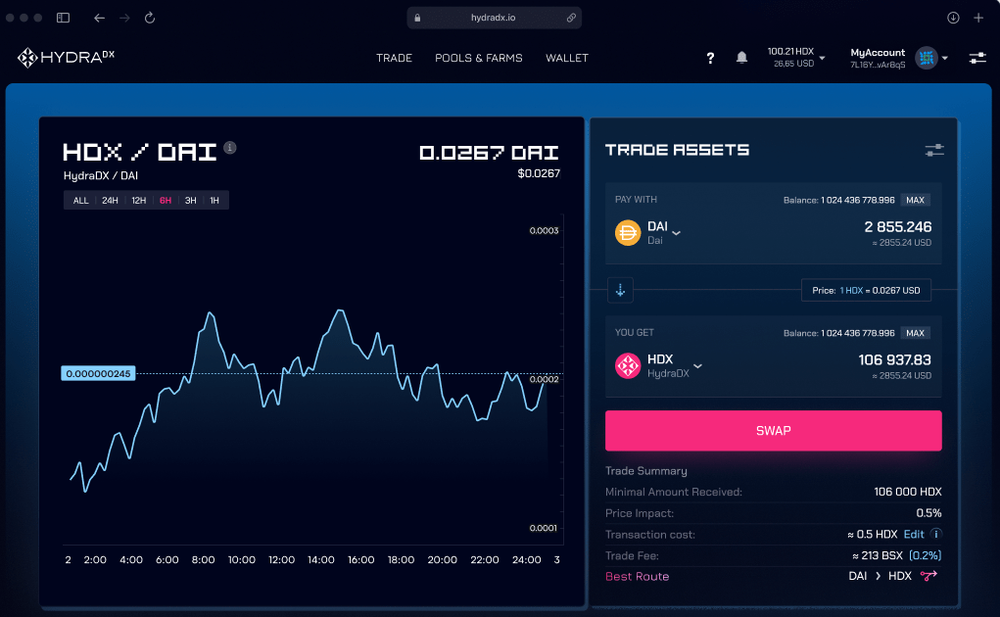Click Edit next to Transaction cost
The height and width of the screenshot is (617, 1000).
coord(916,534)
